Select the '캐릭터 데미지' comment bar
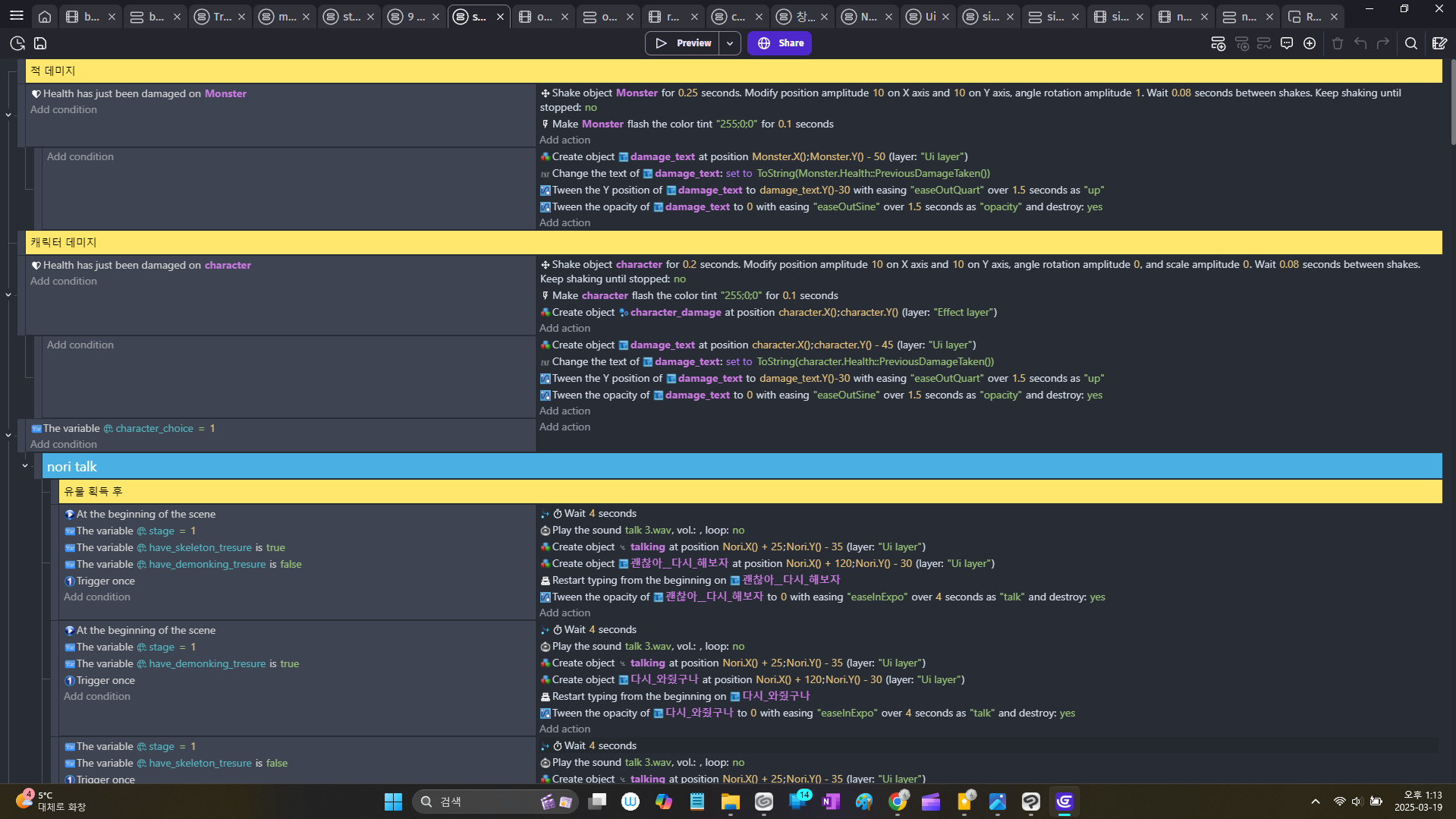 pos(734,242)
